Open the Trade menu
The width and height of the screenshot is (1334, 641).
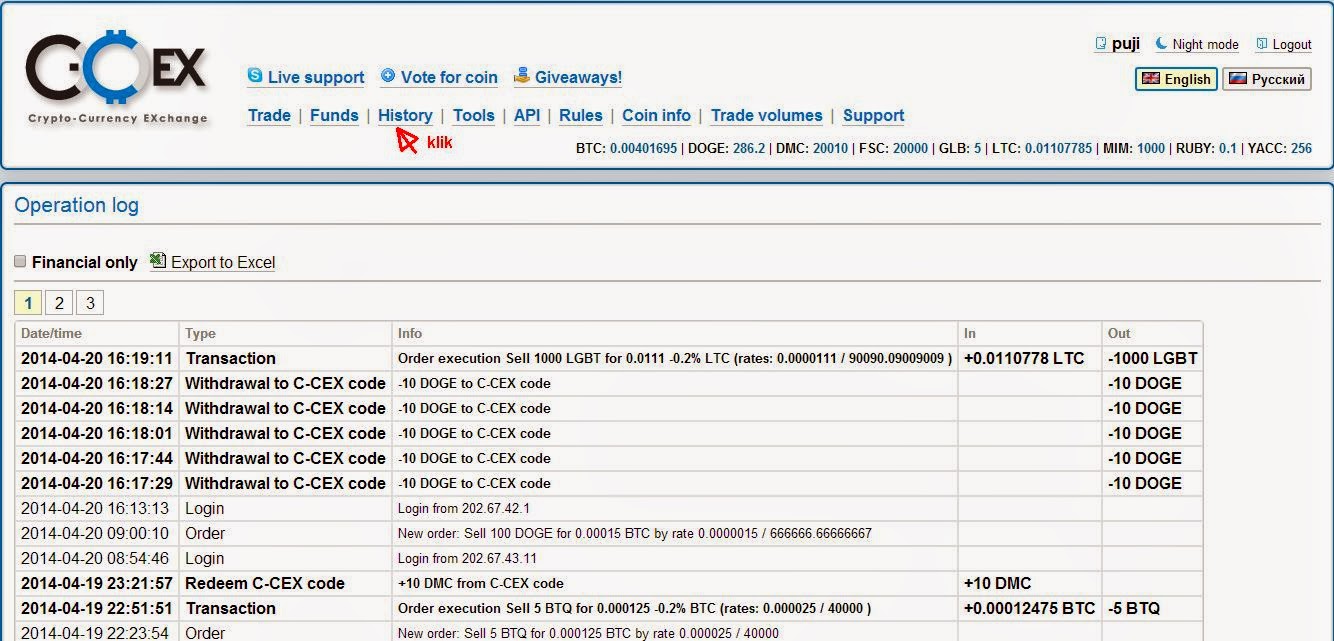point(269,115)
